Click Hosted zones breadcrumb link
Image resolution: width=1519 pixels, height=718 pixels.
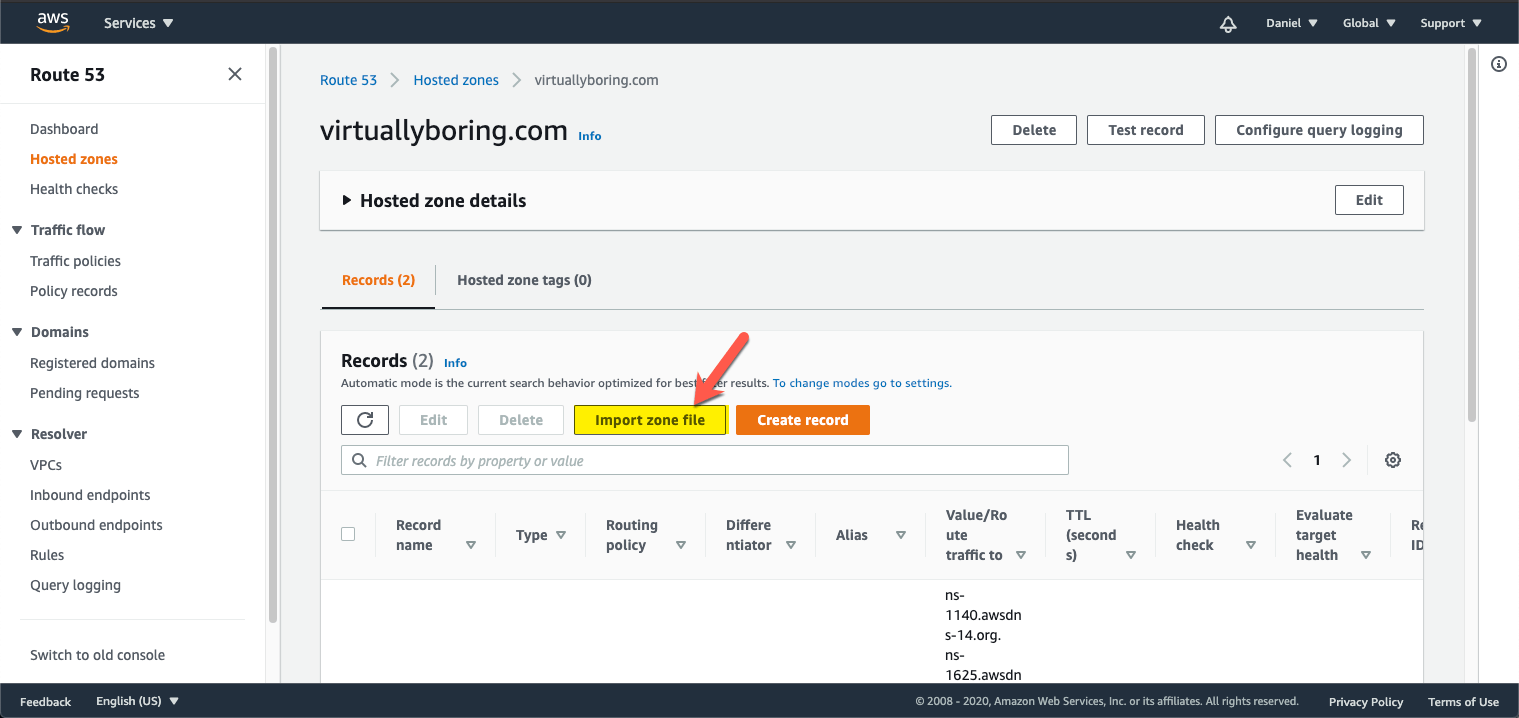coord(456,80)
